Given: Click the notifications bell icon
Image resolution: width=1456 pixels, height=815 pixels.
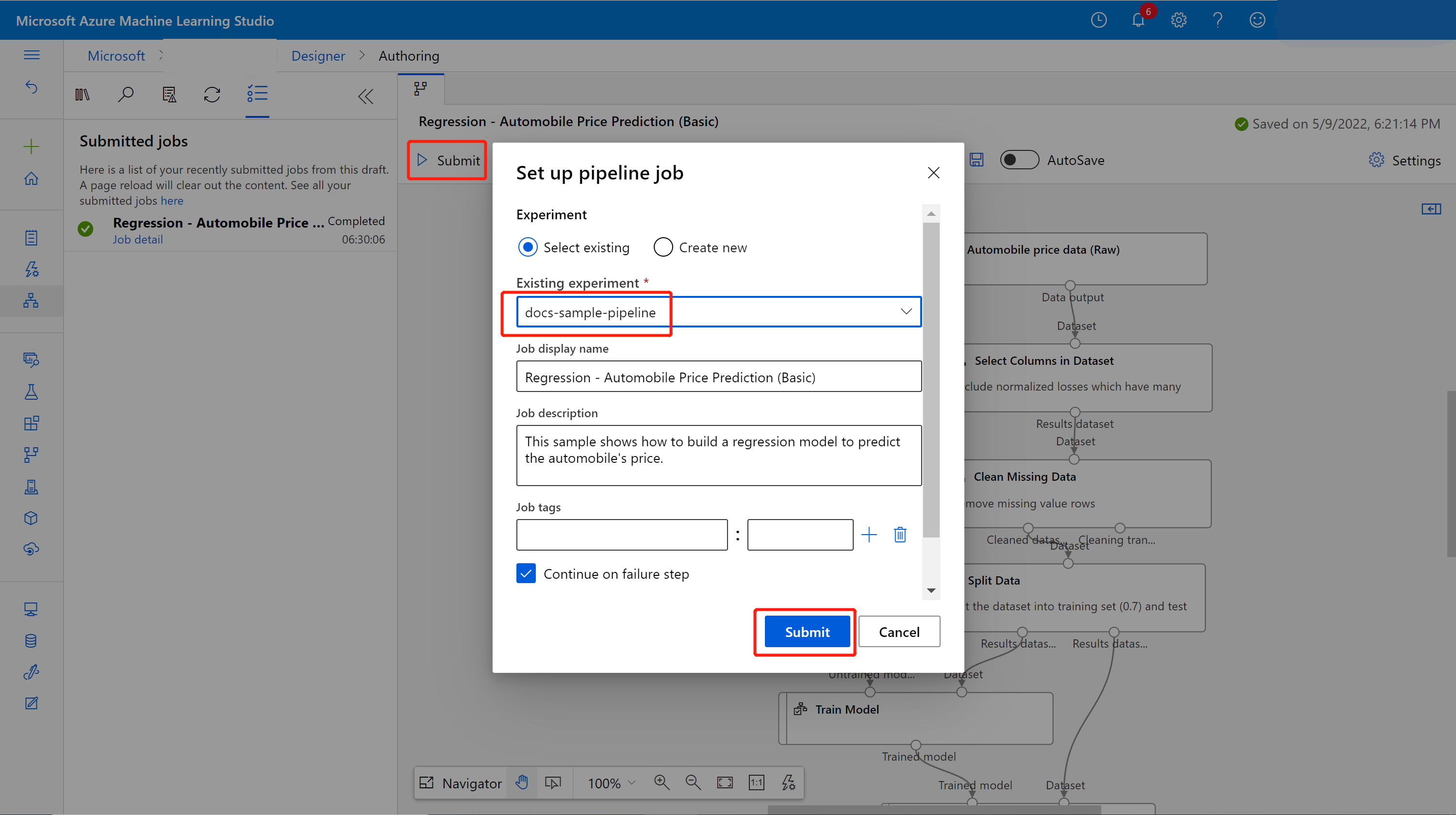Looking at the screenshot, I should (x=1138, y=20).
